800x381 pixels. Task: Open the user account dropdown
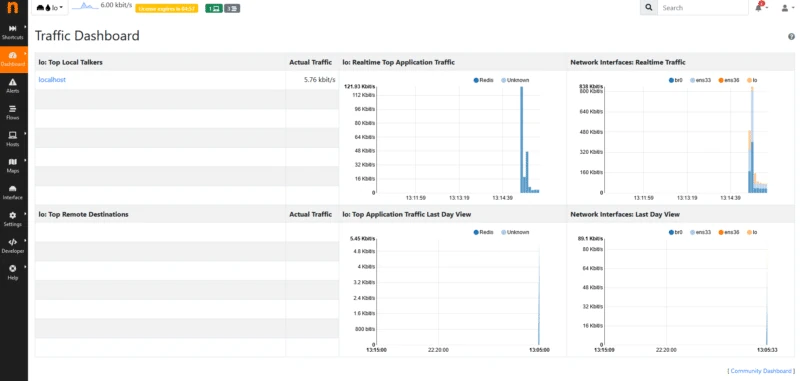click(x=787, y=8)
